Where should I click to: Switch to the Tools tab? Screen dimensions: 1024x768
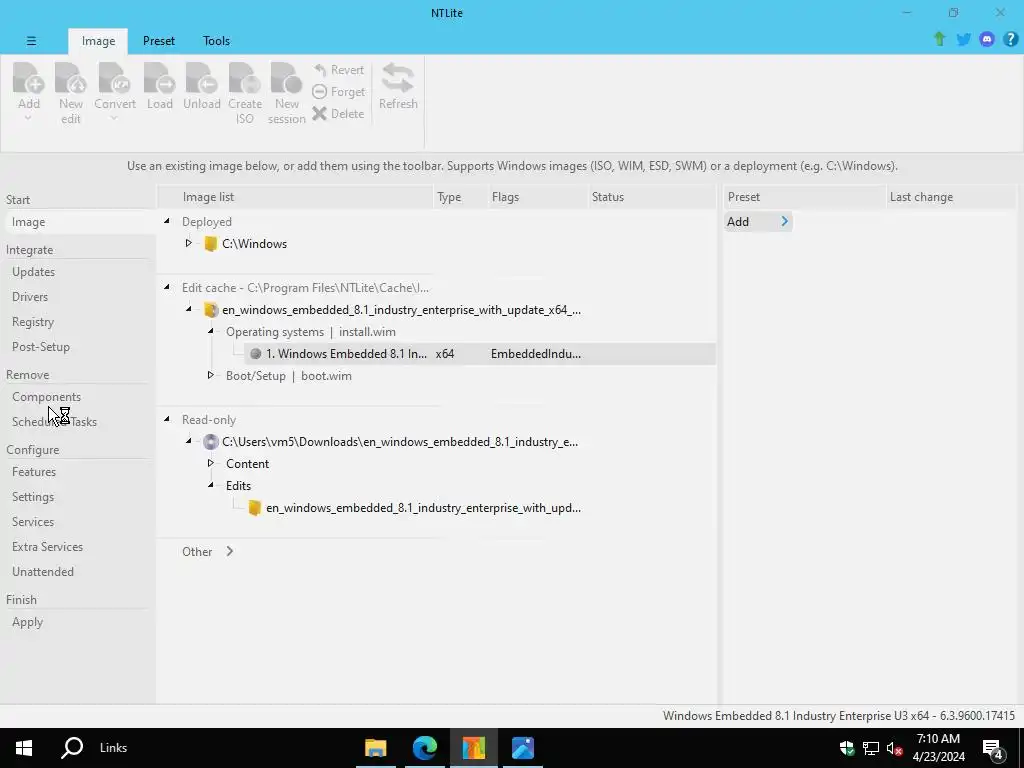[216, 41]
